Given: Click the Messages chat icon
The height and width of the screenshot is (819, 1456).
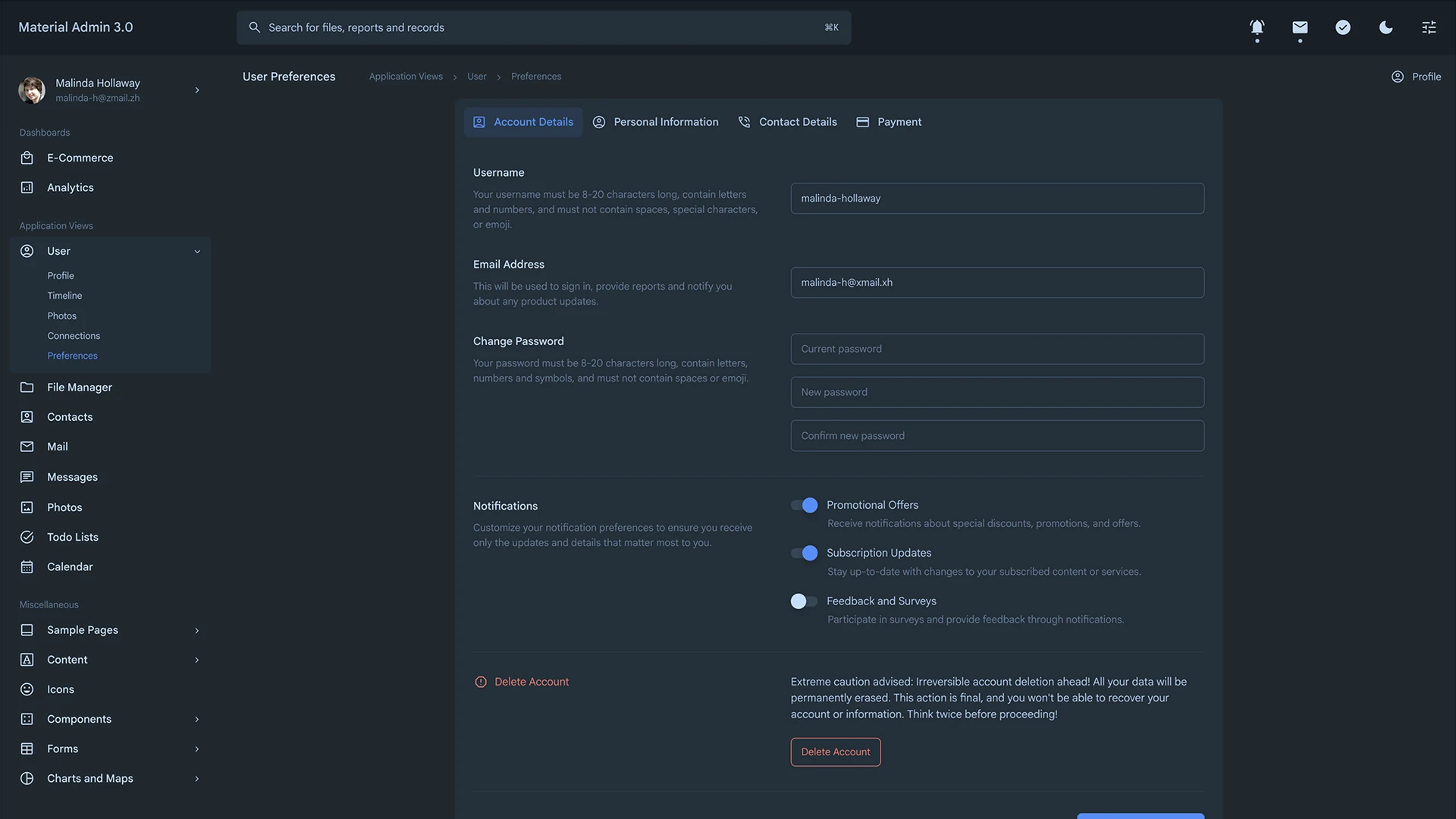Looking at the screenshot, I should pyautogui.click(x=27, y=477).
